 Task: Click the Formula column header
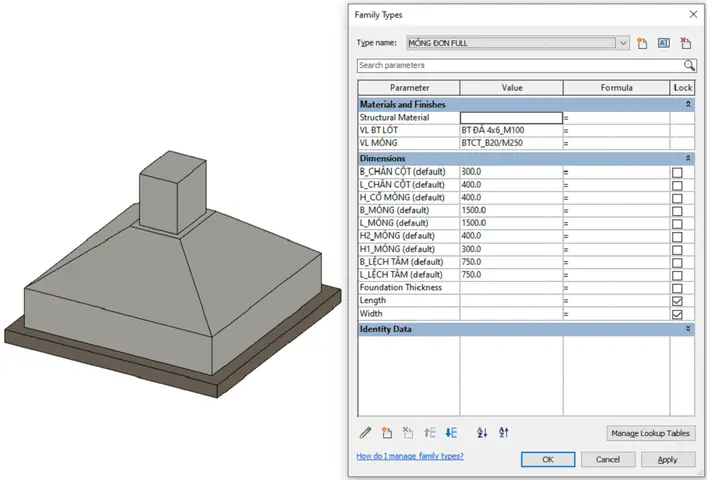pyautogui.click(x=616, y=88)
